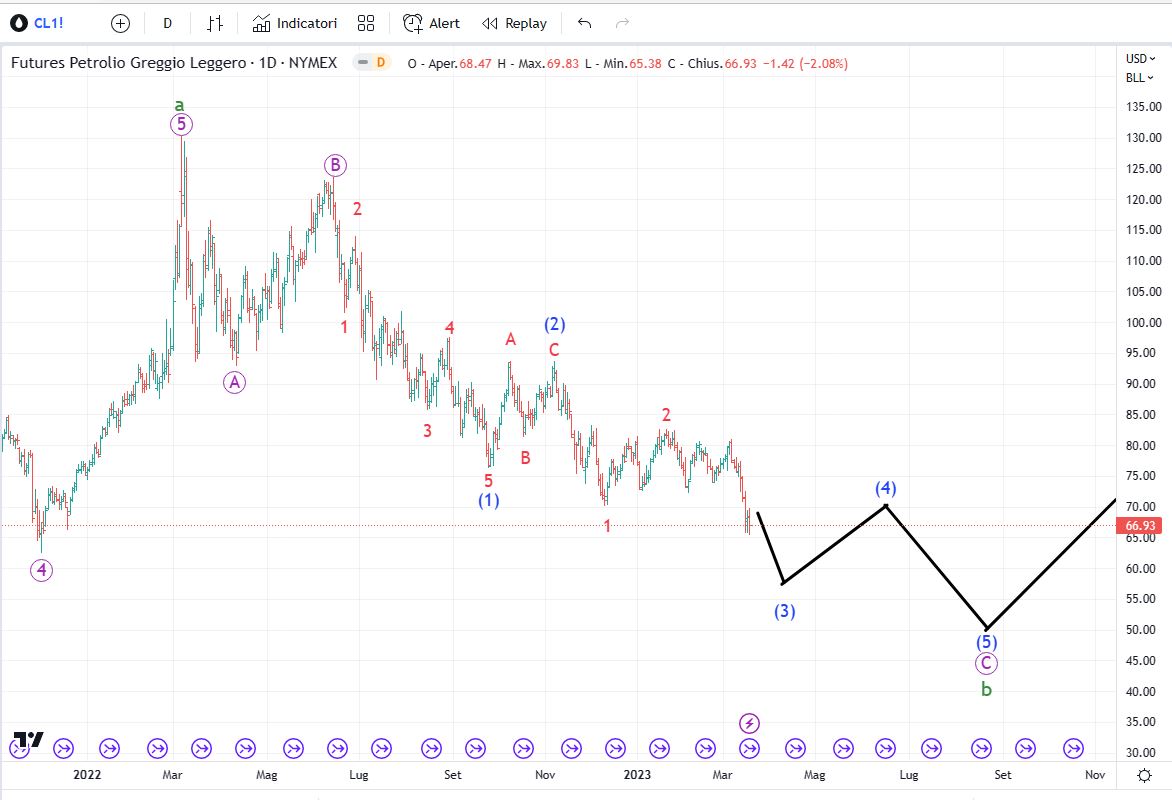The width and height of the screenshot is (1172, 800).
Task: Open the Indicatori menu
Action: click(x=295, y=24)
